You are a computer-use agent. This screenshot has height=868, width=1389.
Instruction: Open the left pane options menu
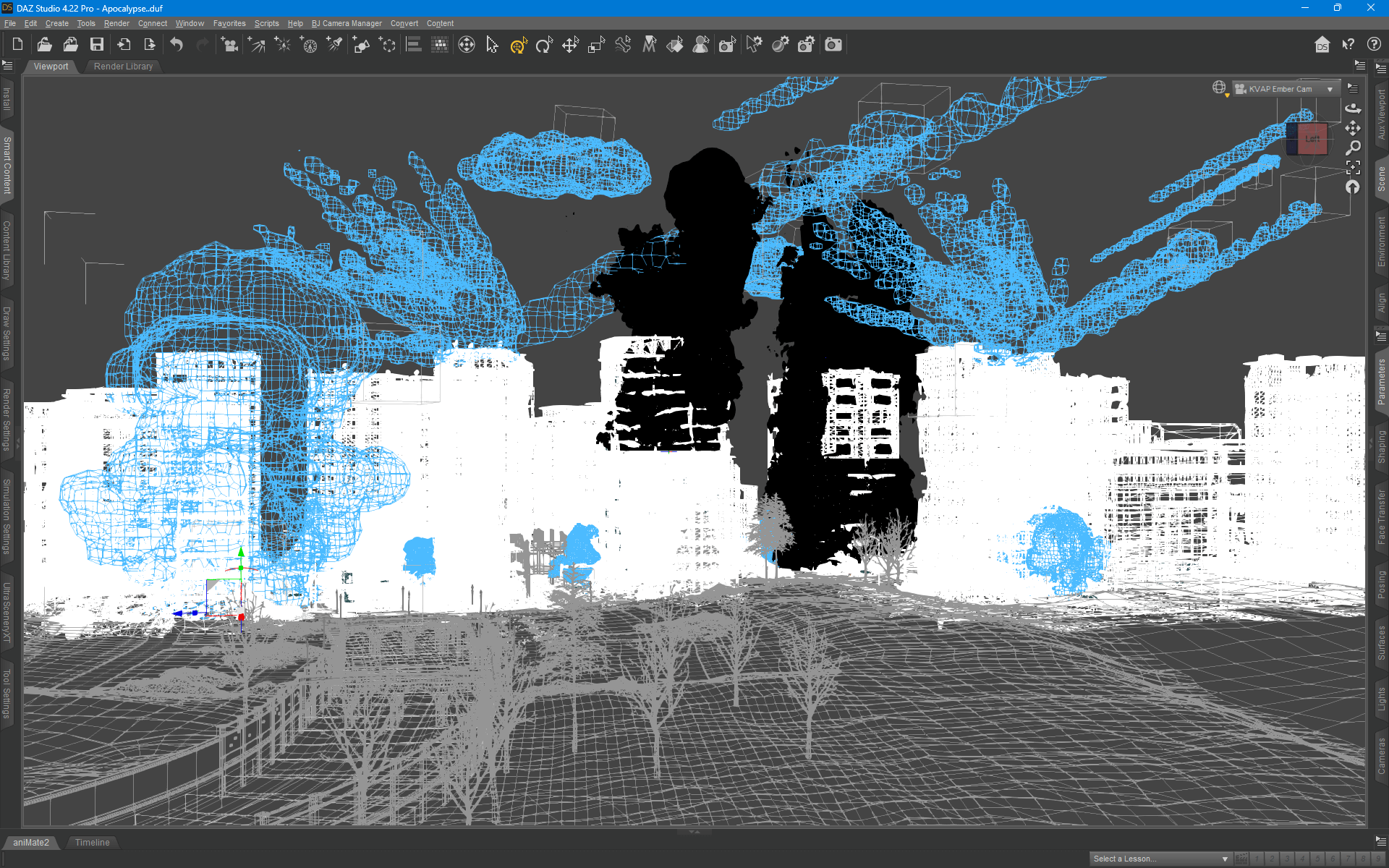7,66
